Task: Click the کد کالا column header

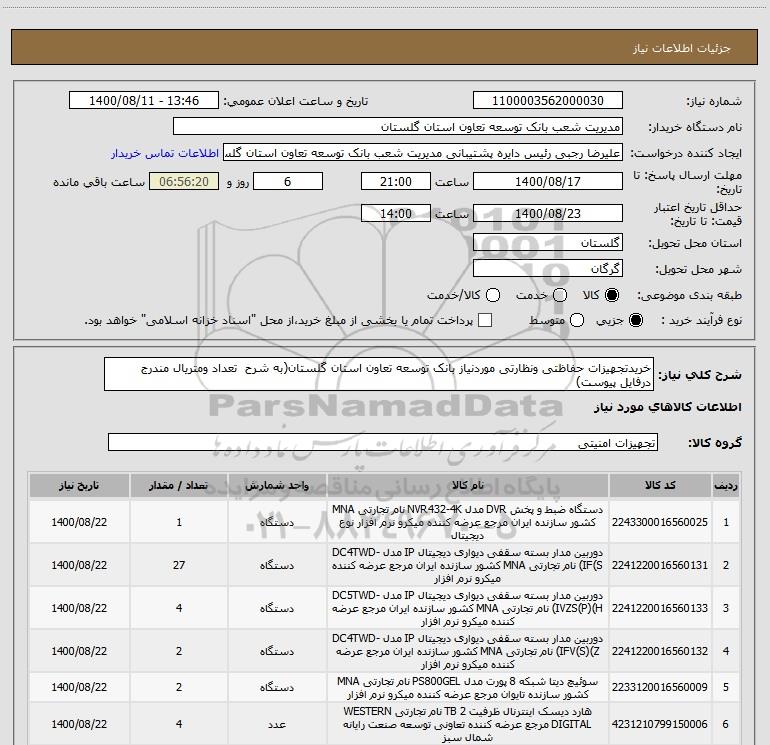Action: click(x=660, y=485)
